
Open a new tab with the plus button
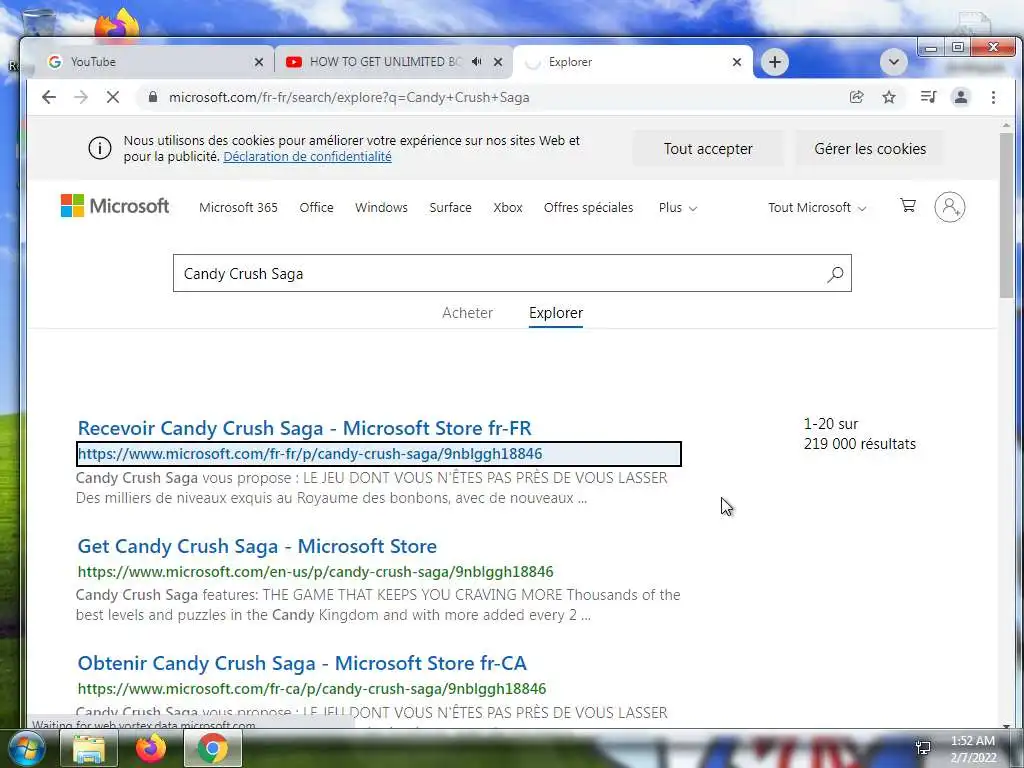pyautogui.click(x=775, y=62)
